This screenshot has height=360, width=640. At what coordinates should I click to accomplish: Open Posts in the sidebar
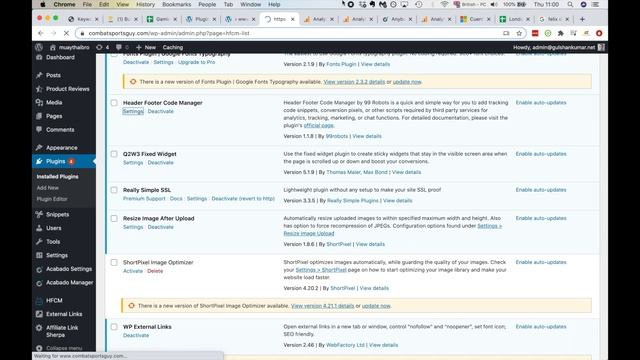point(53,75)
